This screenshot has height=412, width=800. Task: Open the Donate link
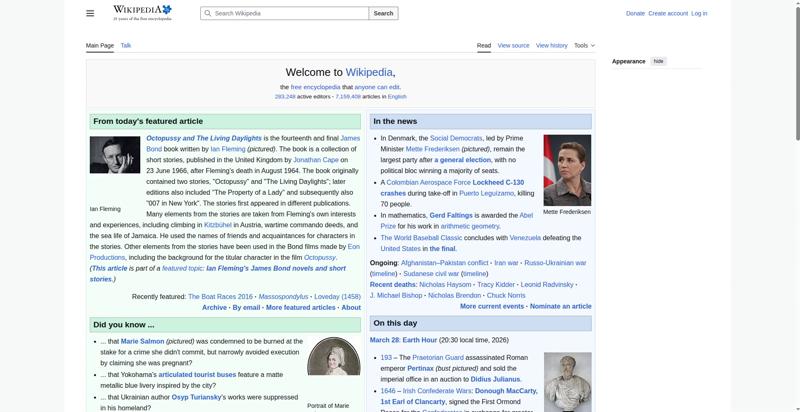(635, 13)
